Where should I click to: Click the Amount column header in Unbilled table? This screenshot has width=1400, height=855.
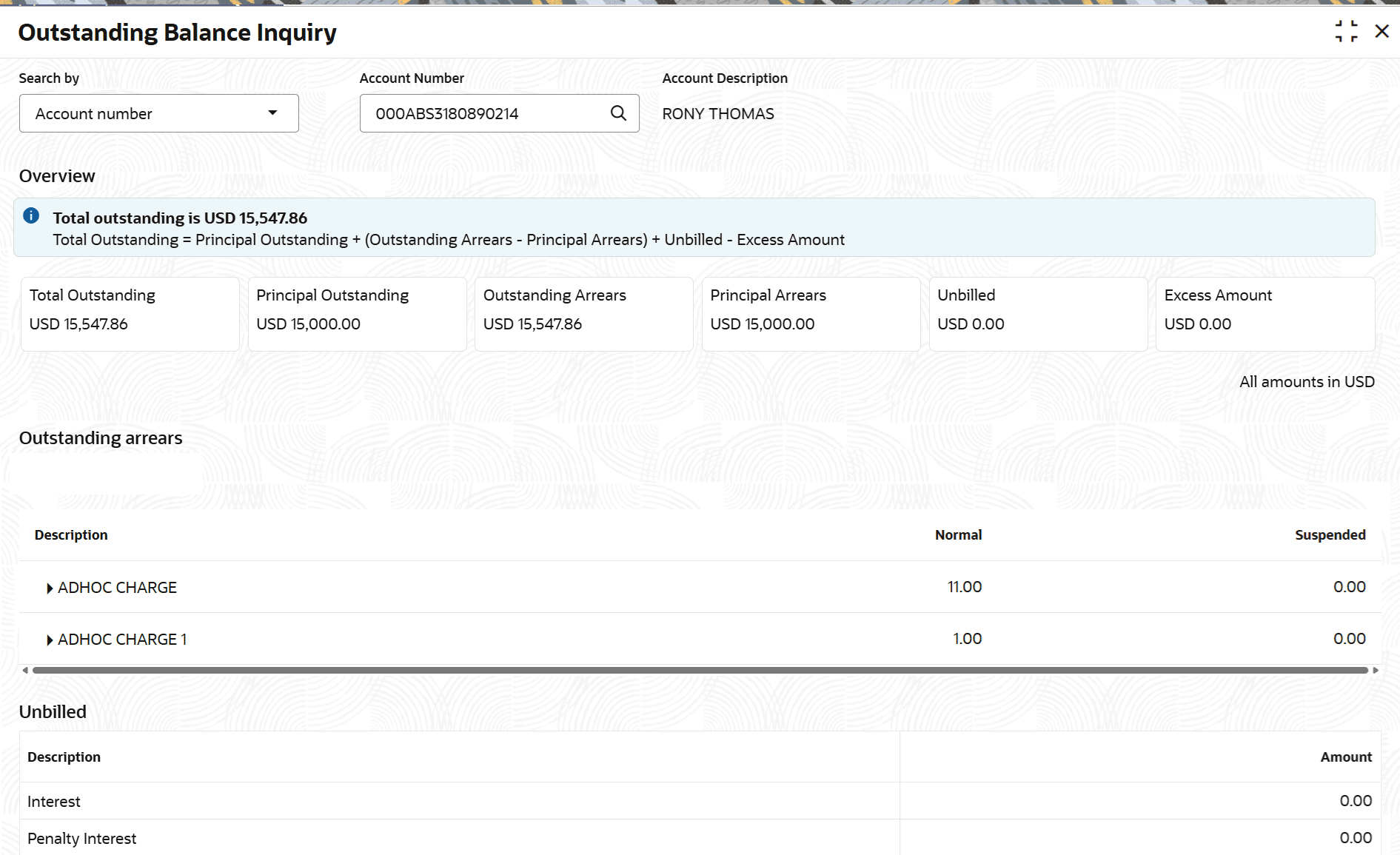tap(1346, 757)
